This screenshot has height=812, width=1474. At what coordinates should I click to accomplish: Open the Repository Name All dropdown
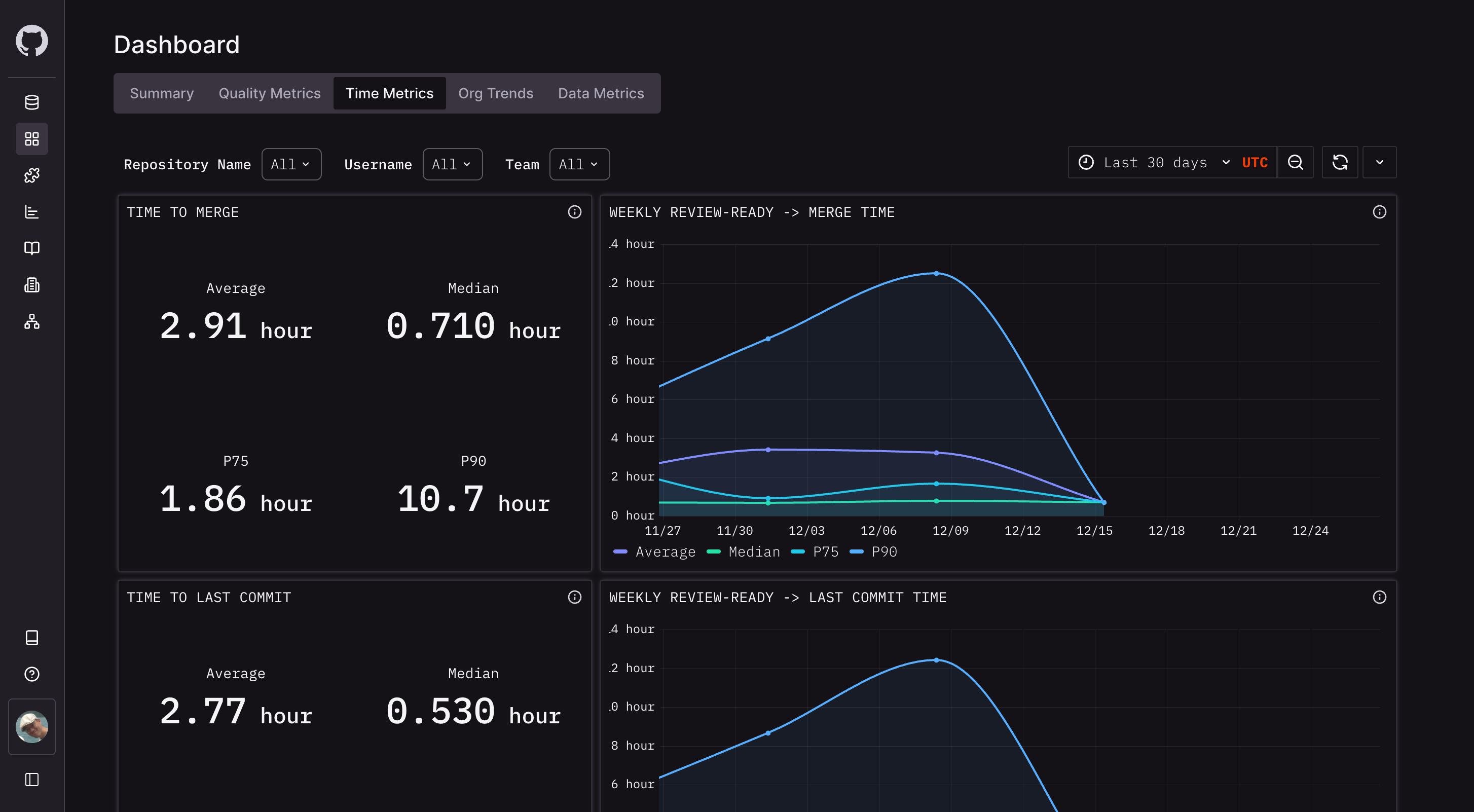pos(291,164)
